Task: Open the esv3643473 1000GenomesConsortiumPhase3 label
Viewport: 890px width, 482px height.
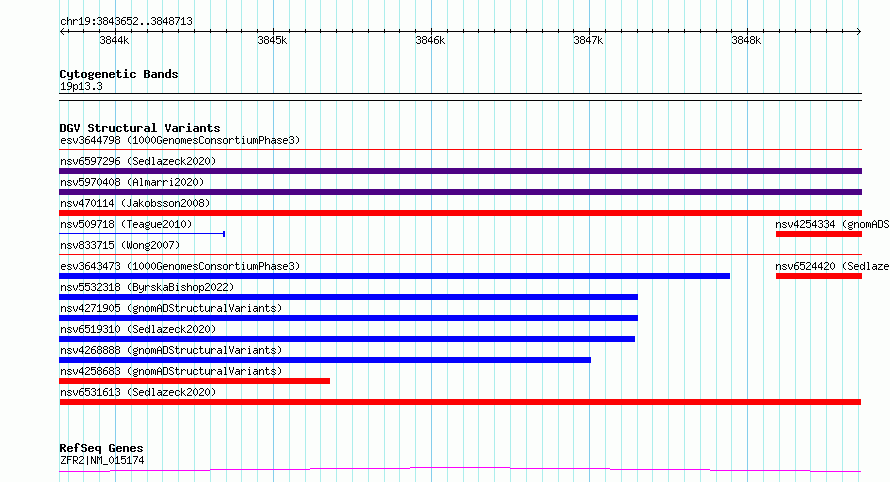Action: [180, 266]
